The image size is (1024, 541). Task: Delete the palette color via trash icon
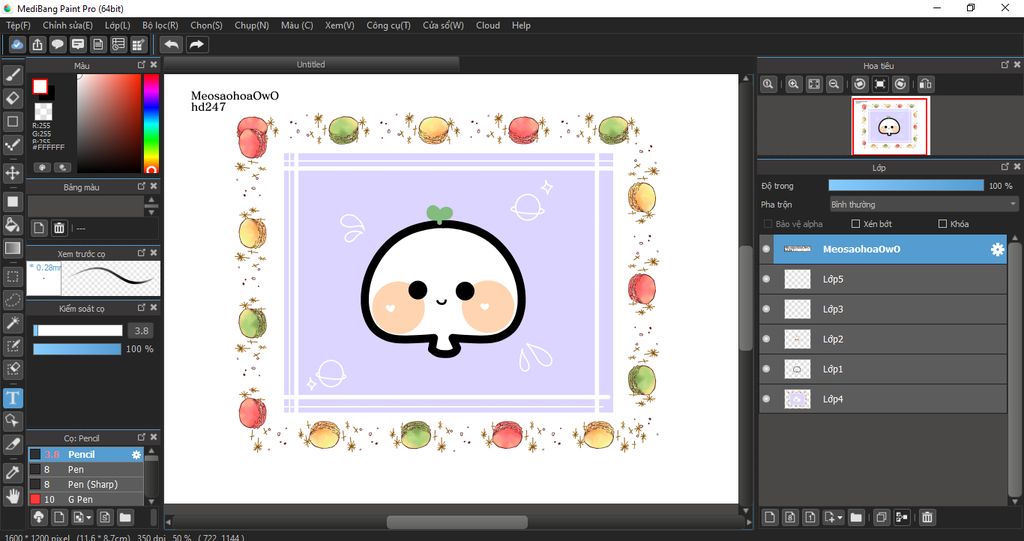click(x=59, y=228)
